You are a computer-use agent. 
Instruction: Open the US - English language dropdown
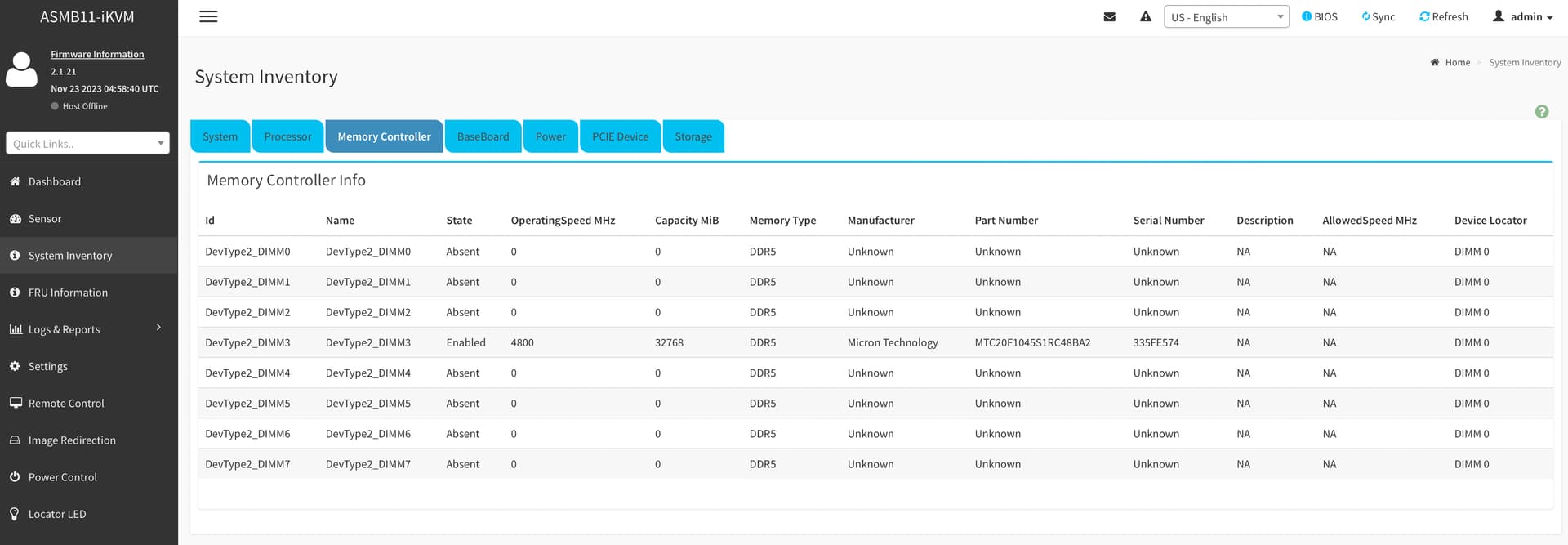pos(1226,17)
